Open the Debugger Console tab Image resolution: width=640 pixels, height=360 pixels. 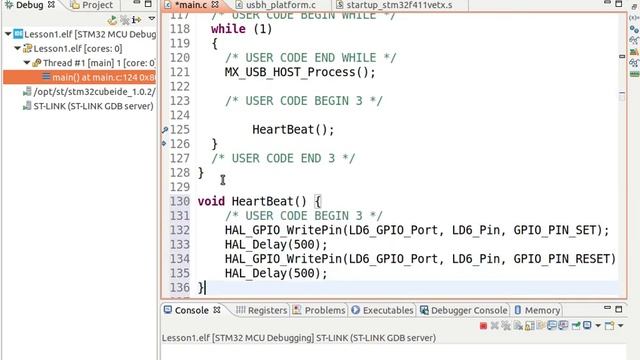[x=464, y=310]
